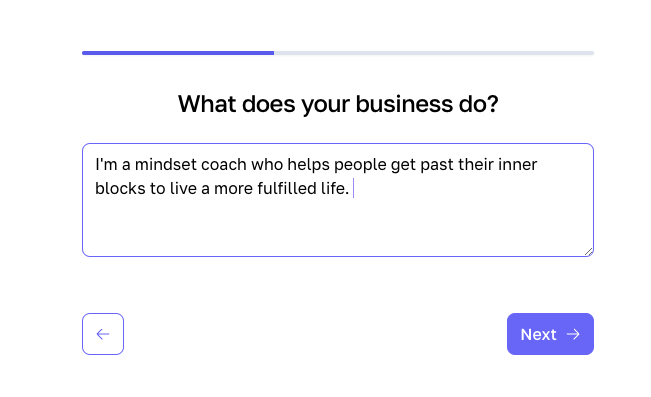Click the word 'blocks' in the textarea
The width and height of the screenshot is (651, 397).
pyautogui.click(x=120, y=189)
